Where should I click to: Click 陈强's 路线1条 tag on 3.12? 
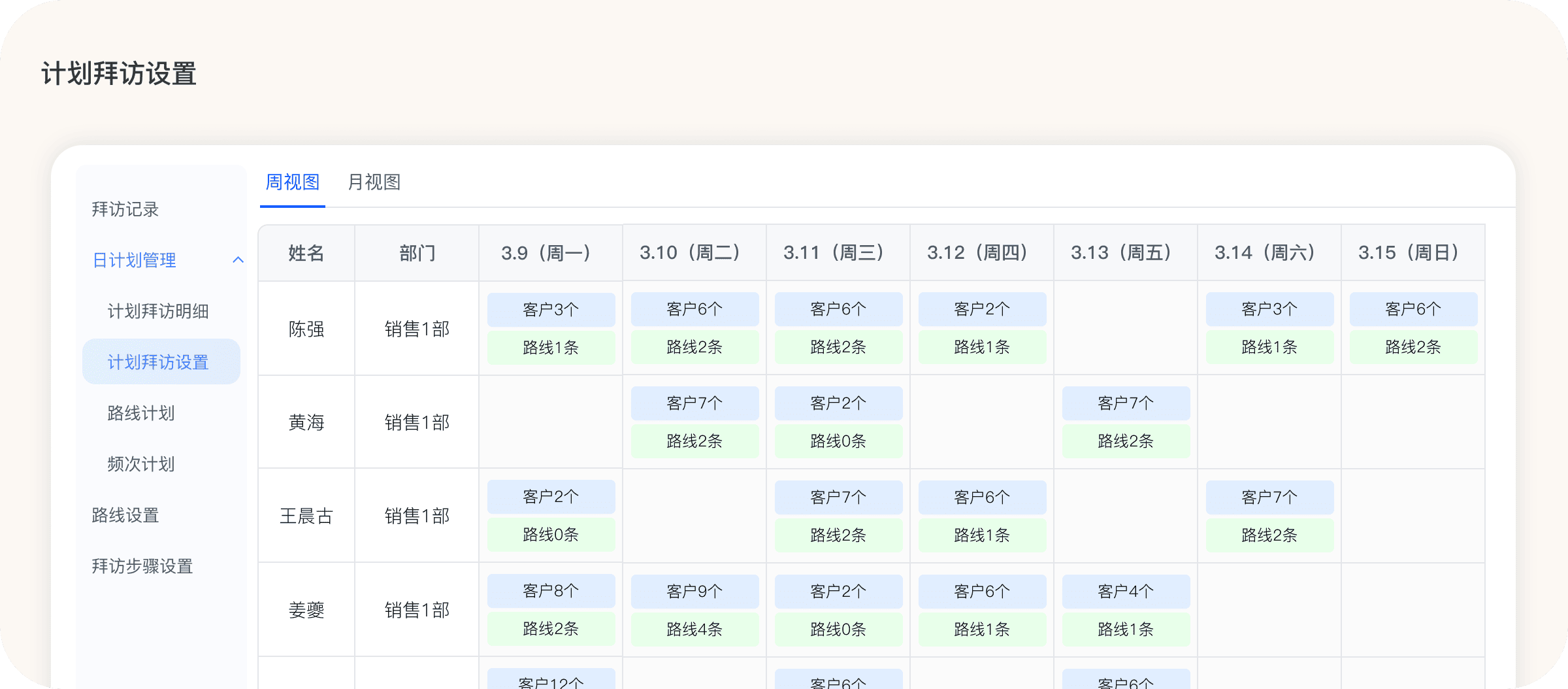pos(982,347)
